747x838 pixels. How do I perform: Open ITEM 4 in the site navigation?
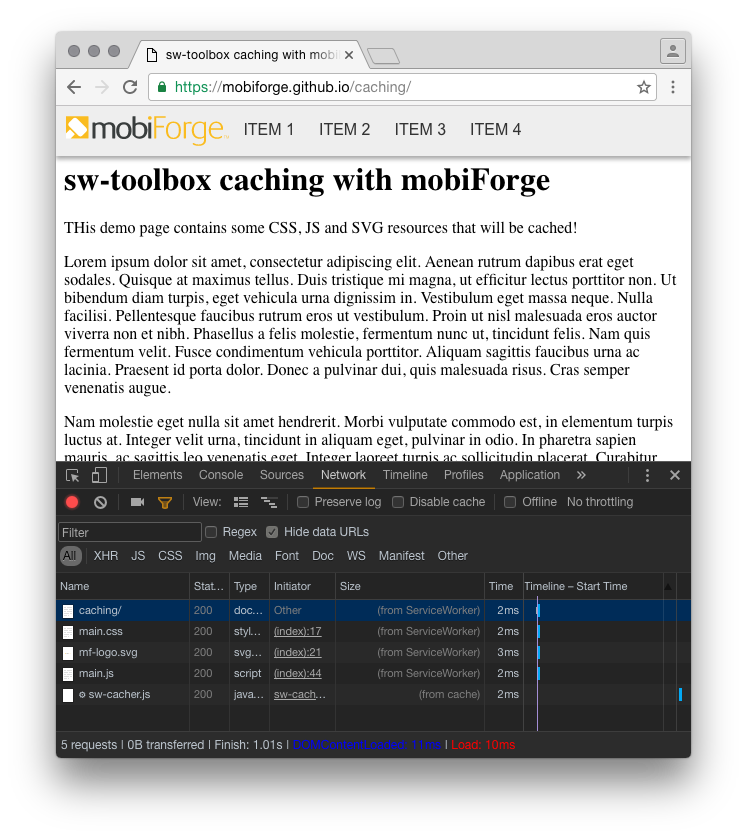click(495, 129)
